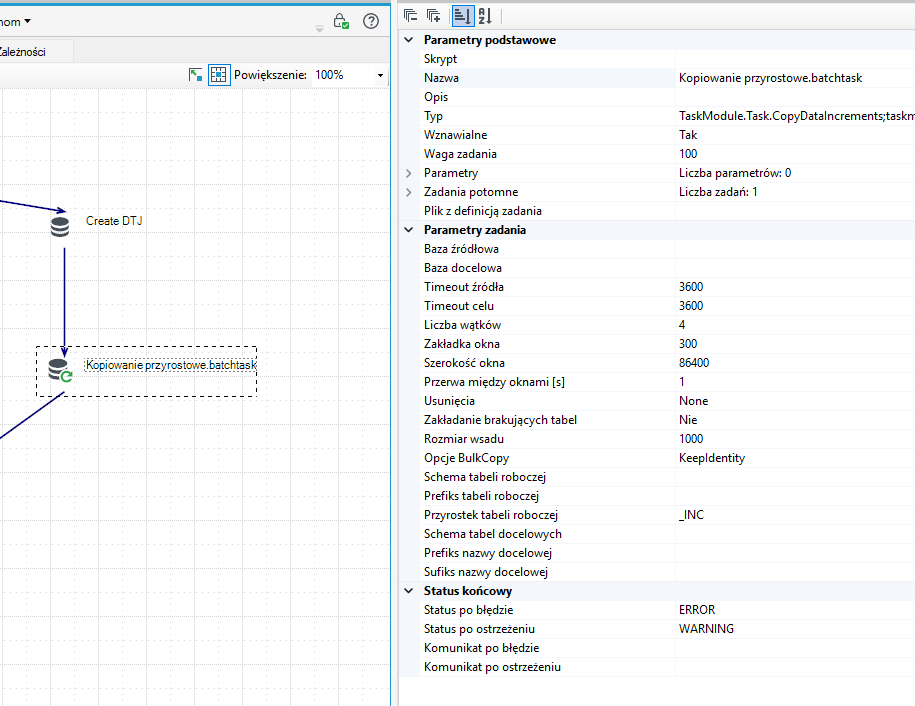
Task: Expand the Parametry row
Action: (409, 173)
